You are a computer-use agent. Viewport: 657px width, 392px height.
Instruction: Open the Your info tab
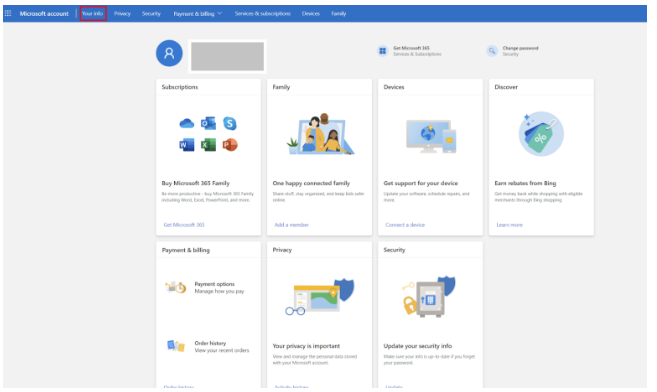[x=93, y=13]
